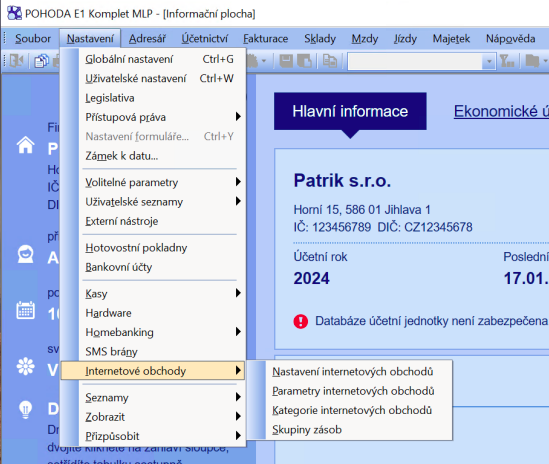Click the Patrik s.r.o. company name

point(342,181)
